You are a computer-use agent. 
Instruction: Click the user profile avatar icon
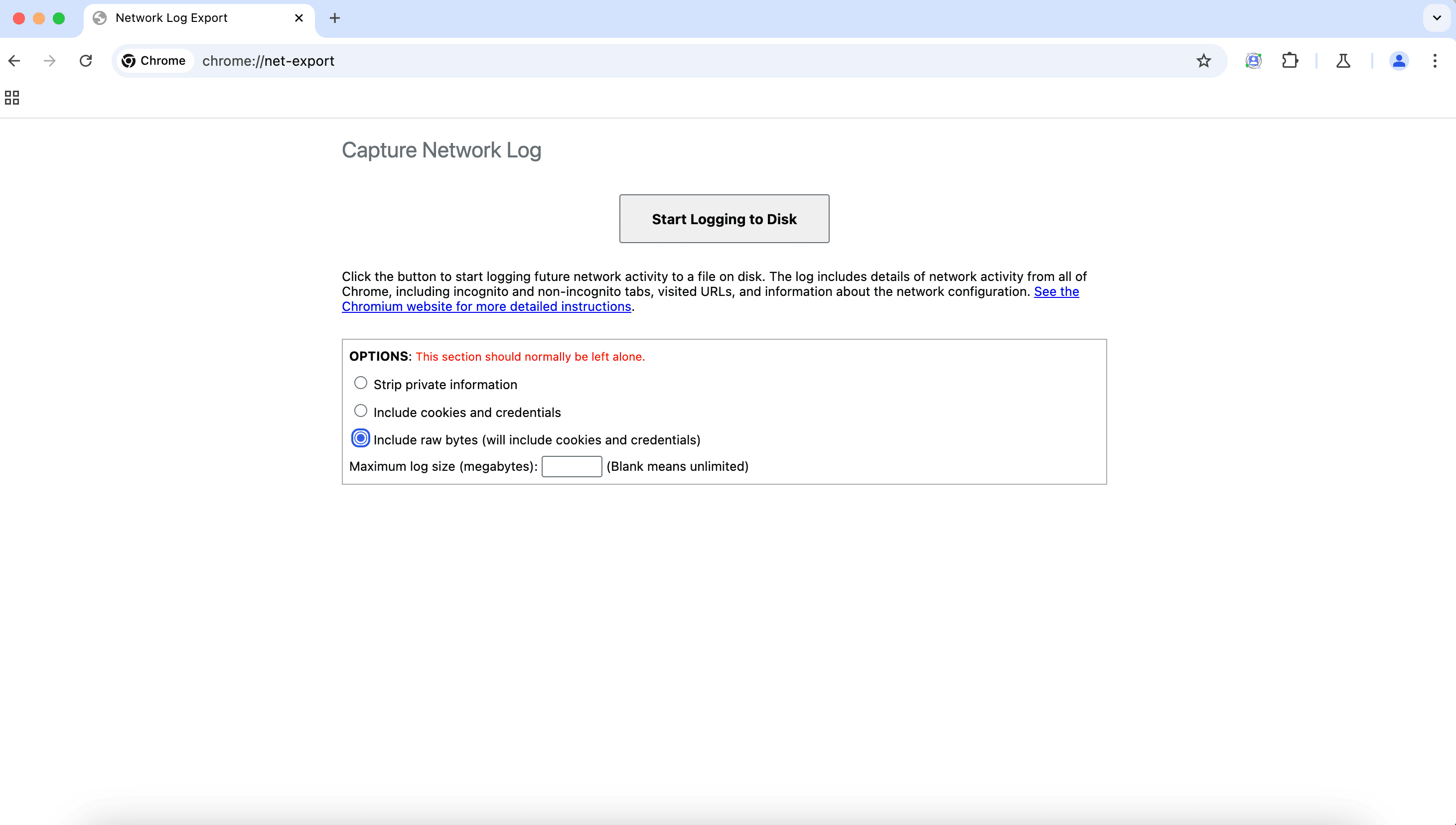1399,60
